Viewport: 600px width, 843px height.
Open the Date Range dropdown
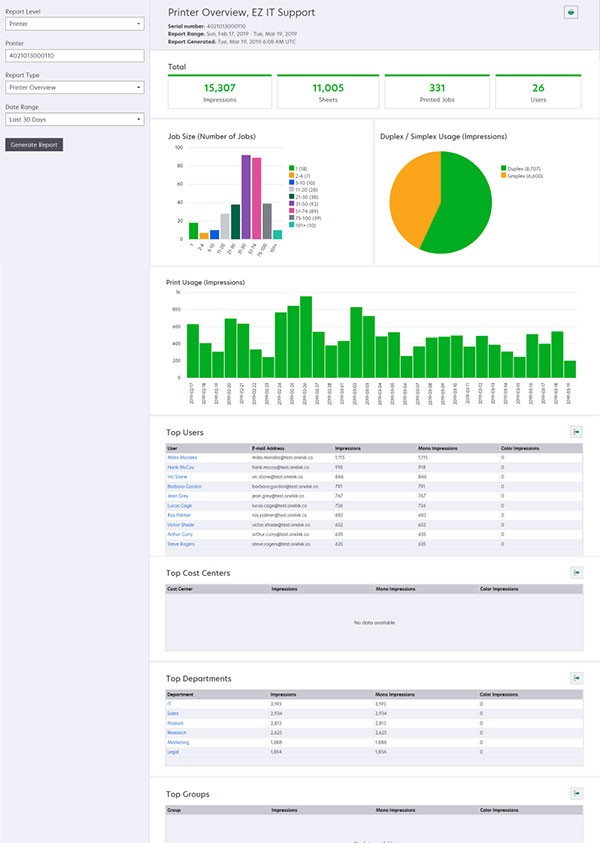pos(75,120)
